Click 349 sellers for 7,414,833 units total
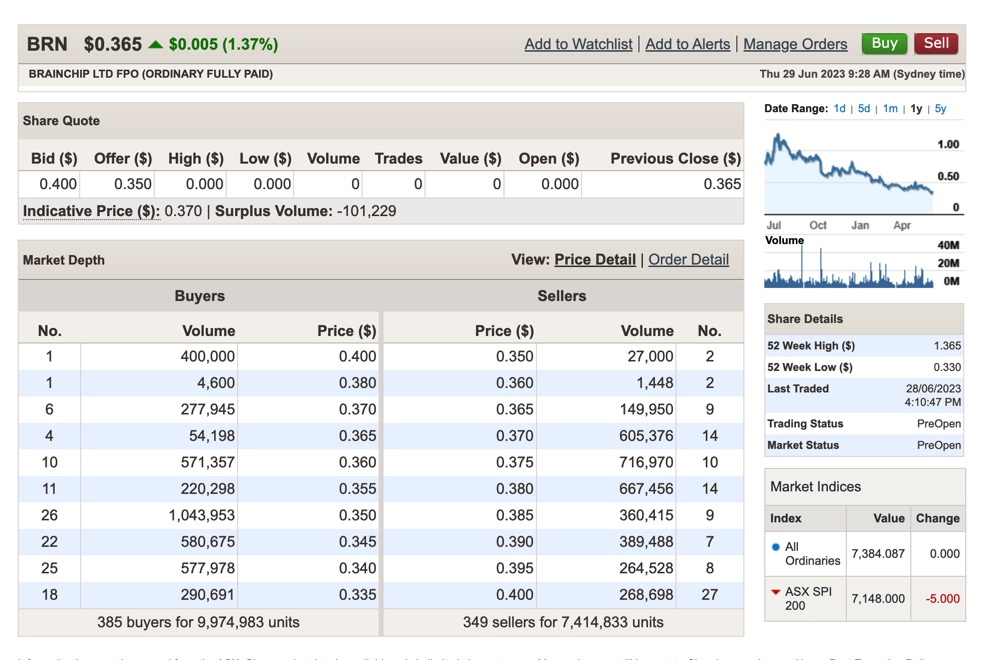Screen dimensions: 986x660 (x=563, y=622)
